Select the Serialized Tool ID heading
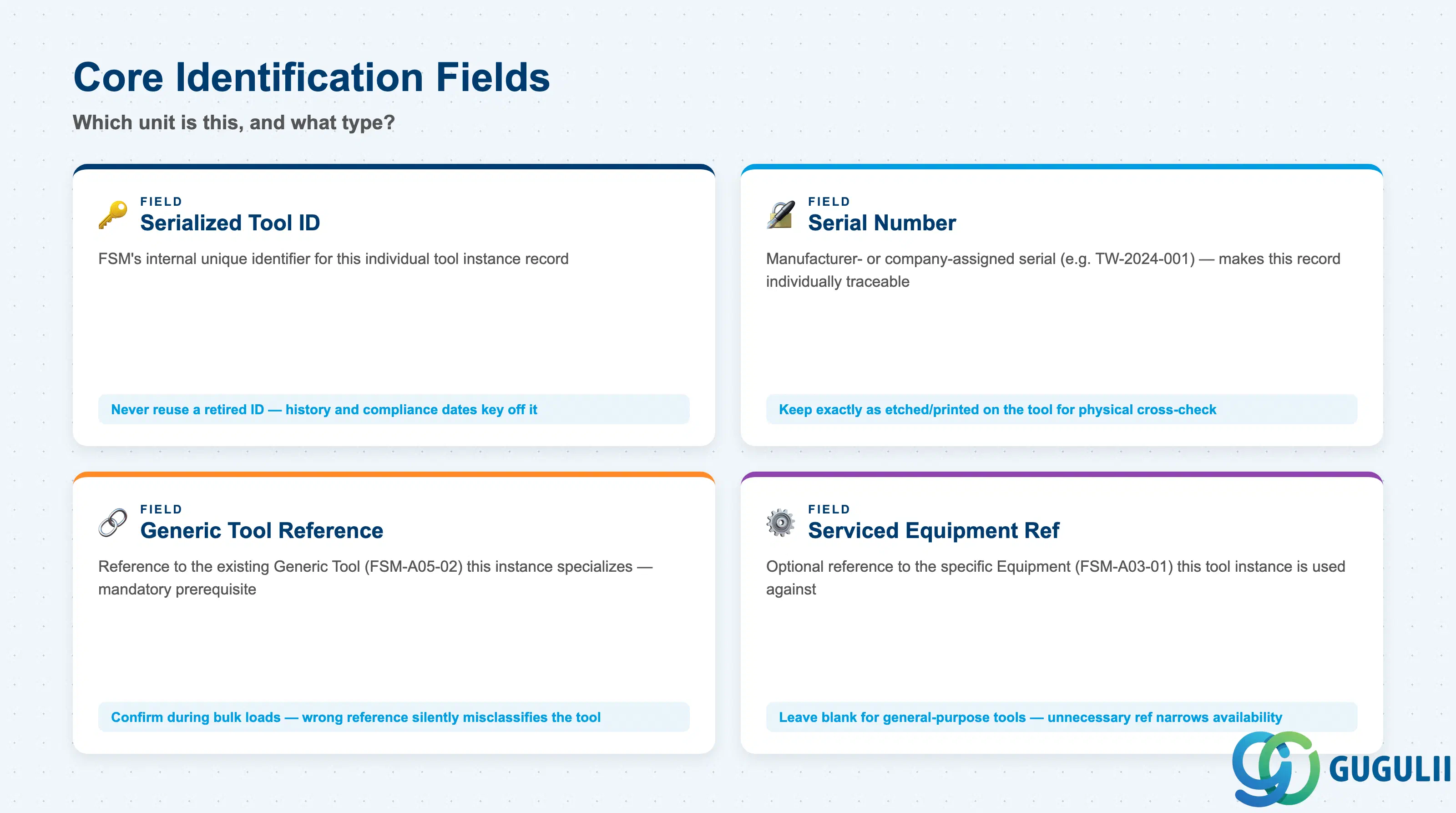 click(230, 223)
